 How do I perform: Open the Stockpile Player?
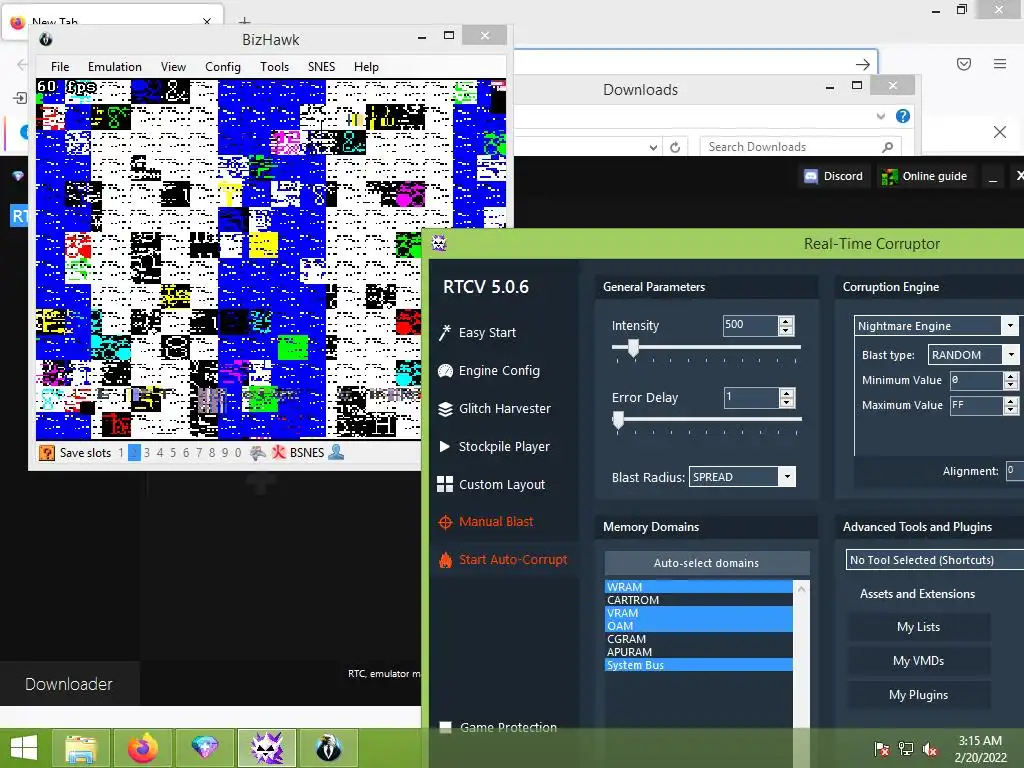(494, 446)
